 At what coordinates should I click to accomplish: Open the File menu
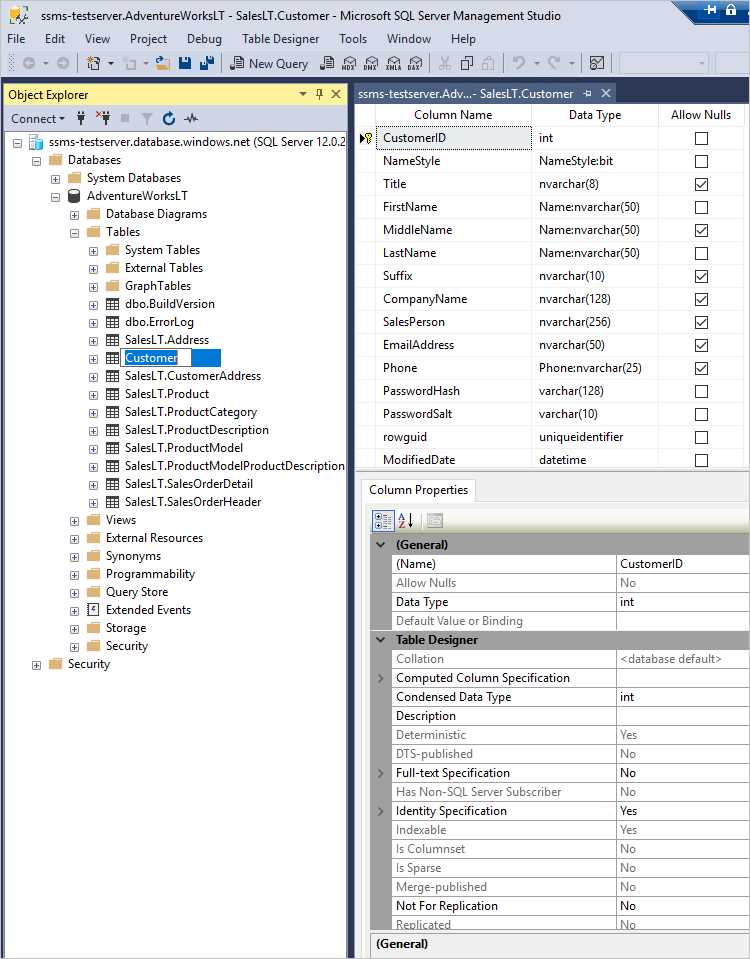[x=16, y=39]
